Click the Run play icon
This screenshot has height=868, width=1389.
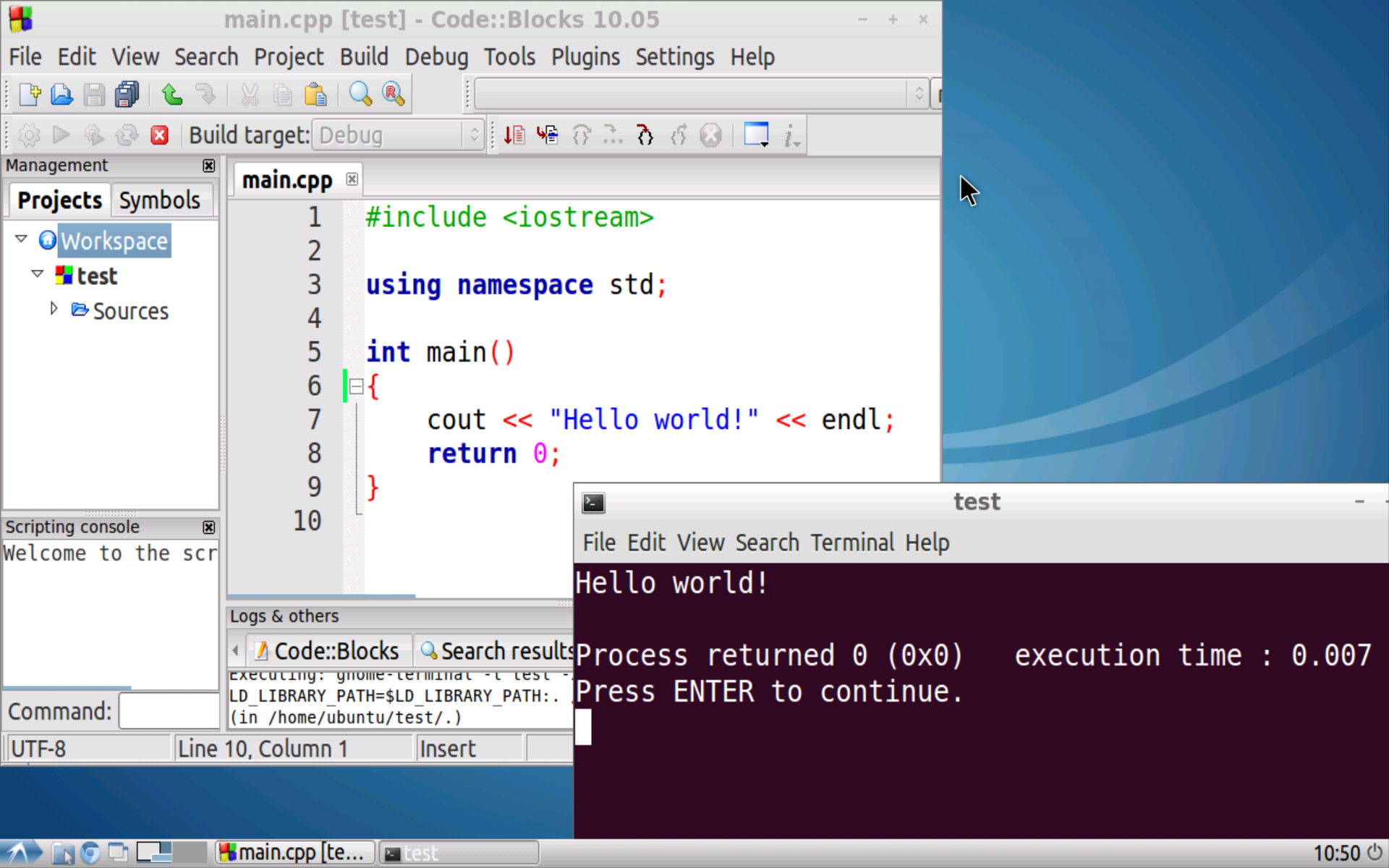tap(61, 135)
